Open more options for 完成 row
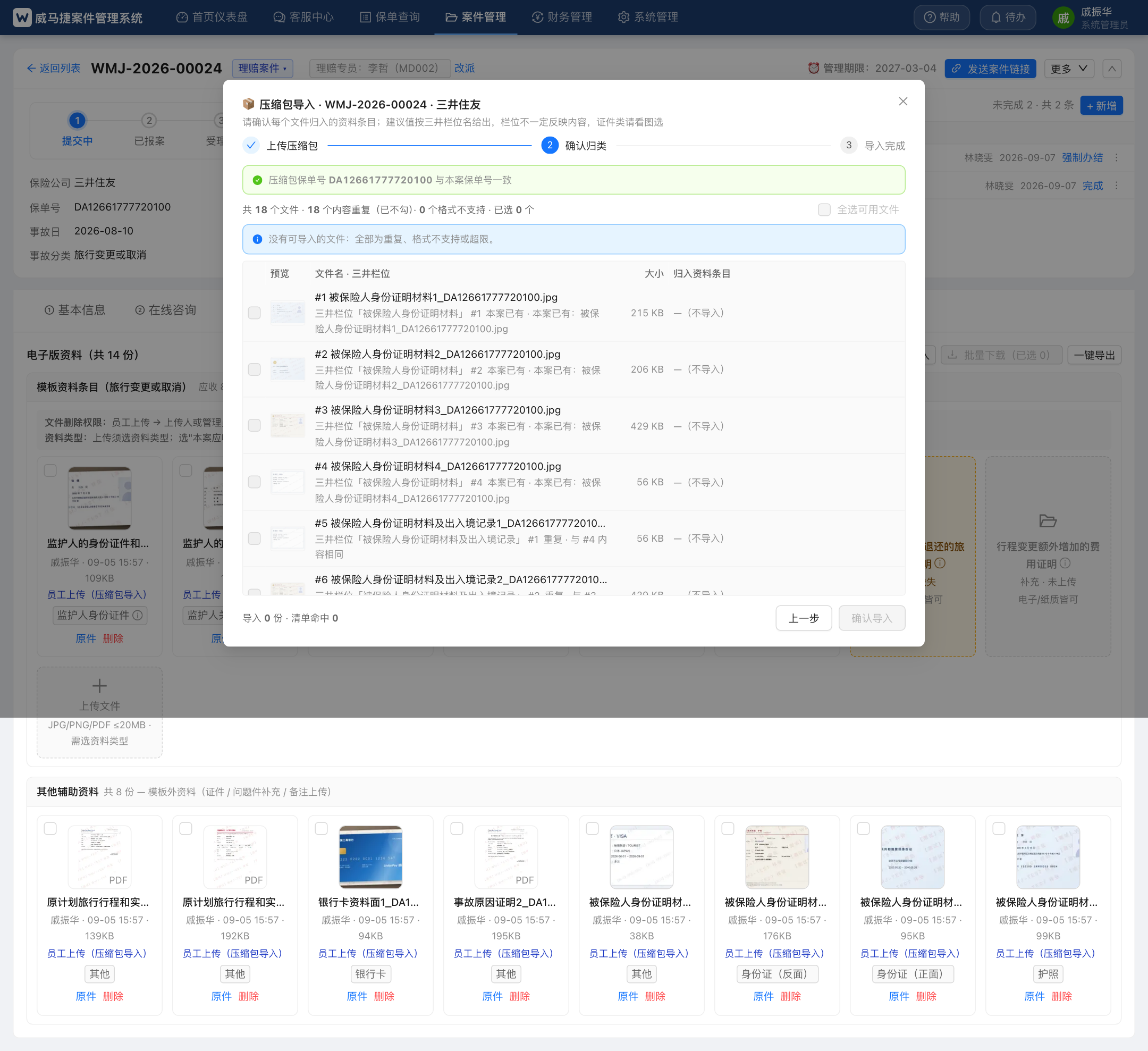Screen dimensions: 1148x1051 [1117, 186]
